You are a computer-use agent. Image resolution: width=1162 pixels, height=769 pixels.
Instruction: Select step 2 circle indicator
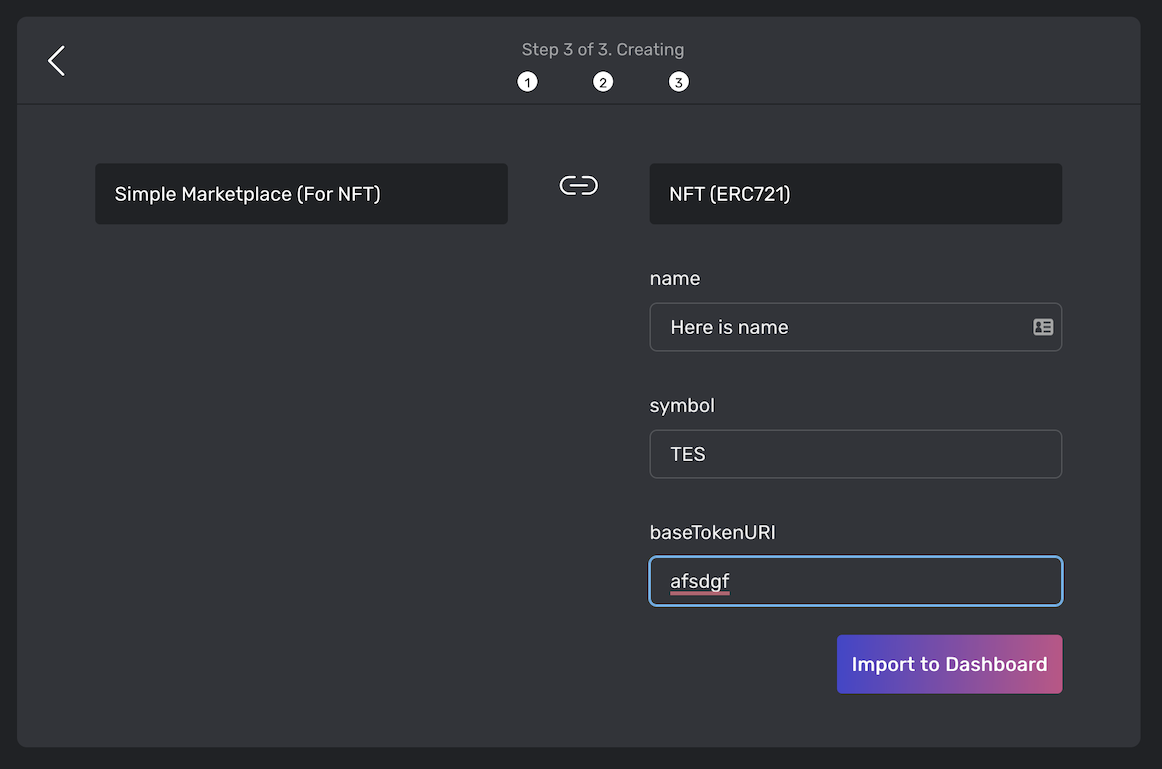tap(603, 82)
